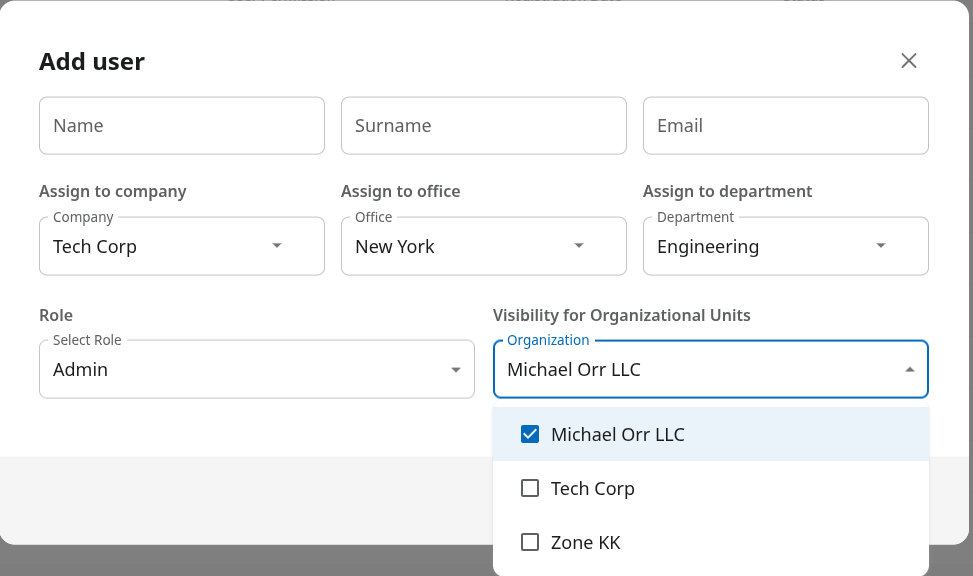
Task: Click the Select Role caret icon
Action: [x=456, y=370]
